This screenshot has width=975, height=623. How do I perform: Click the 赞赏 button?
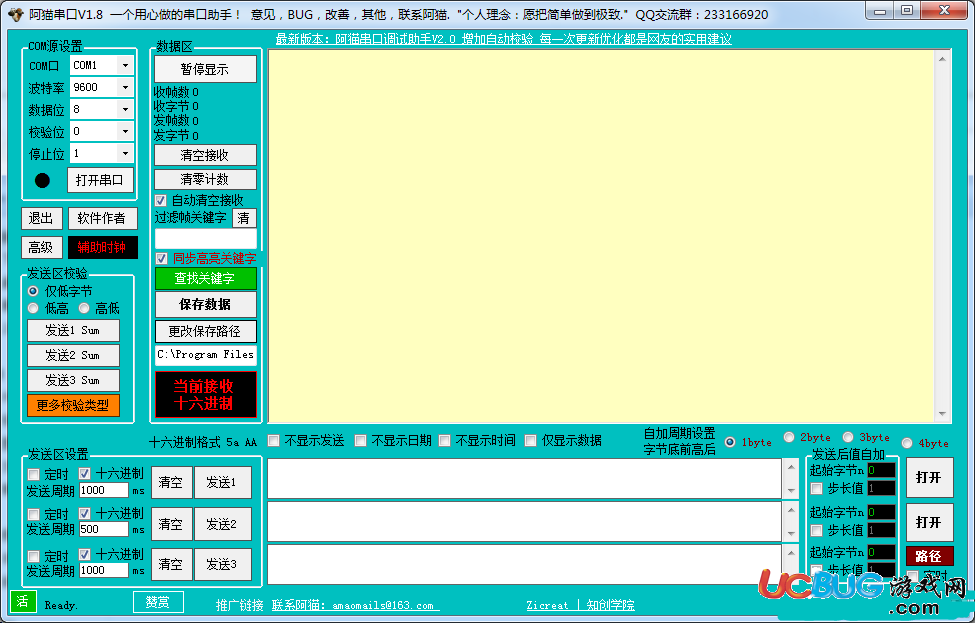(x=159, y=602)
